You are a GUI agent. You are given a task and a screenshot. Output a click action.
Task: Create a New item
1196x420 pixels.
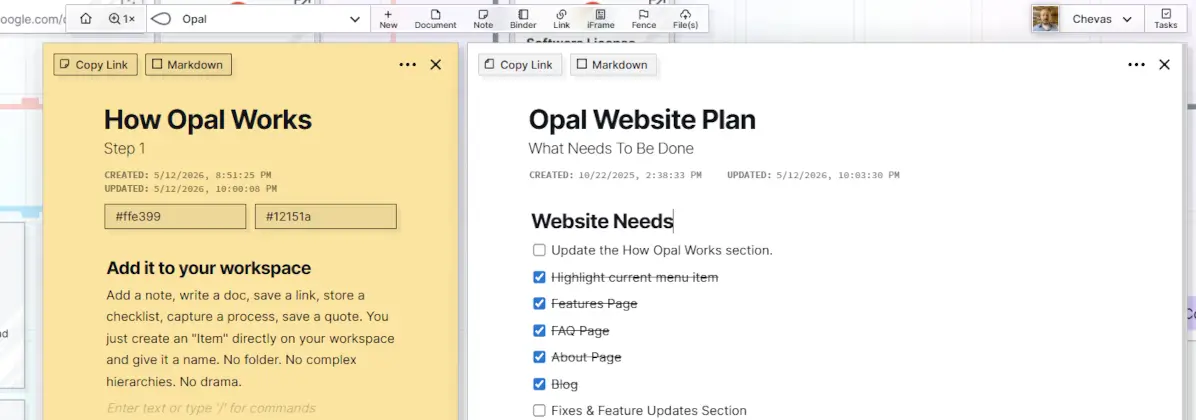coord(388,19)
